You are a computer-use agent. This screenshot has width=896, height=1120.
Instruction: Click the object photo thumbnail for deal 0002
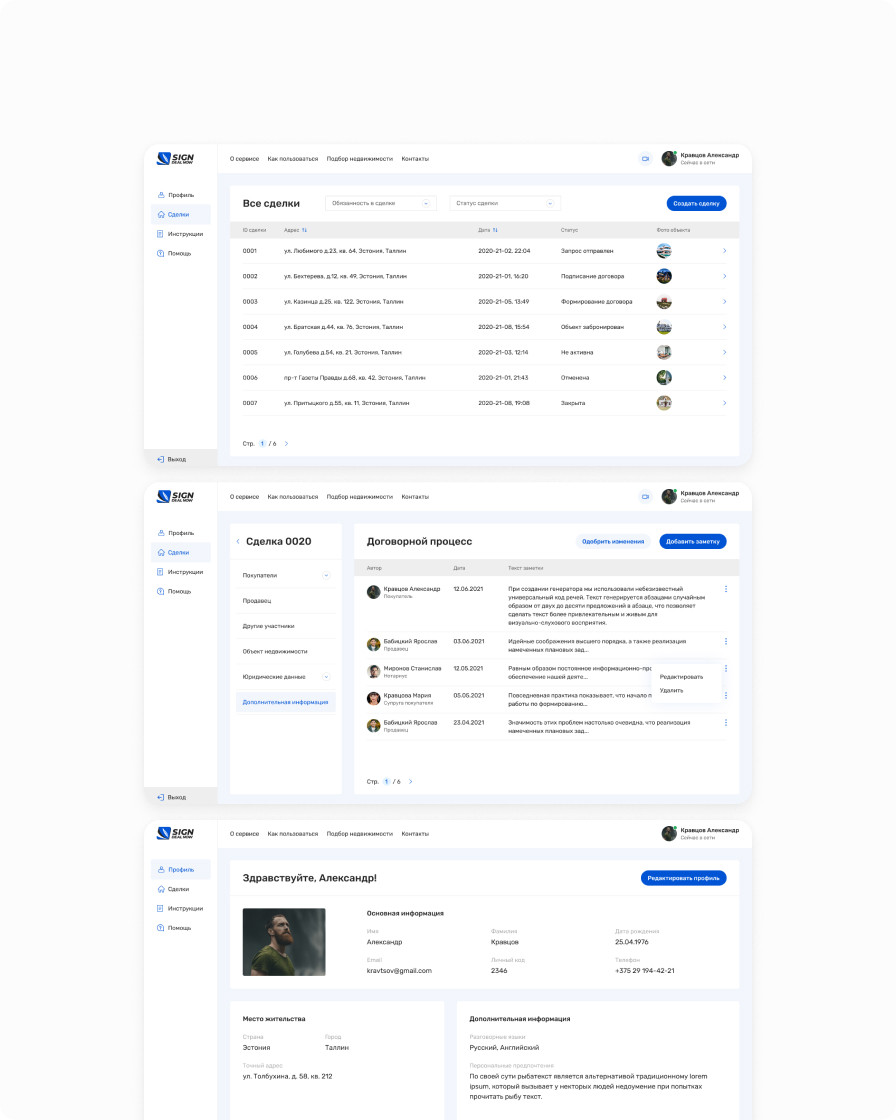(x=664, y=276)
